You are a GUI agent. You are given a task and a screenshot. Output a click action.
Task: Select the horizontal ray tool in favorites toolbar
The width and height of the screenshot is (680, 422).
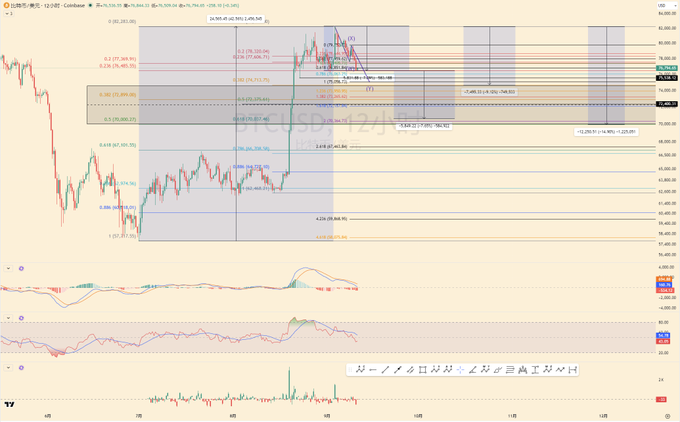pos(373,370)
